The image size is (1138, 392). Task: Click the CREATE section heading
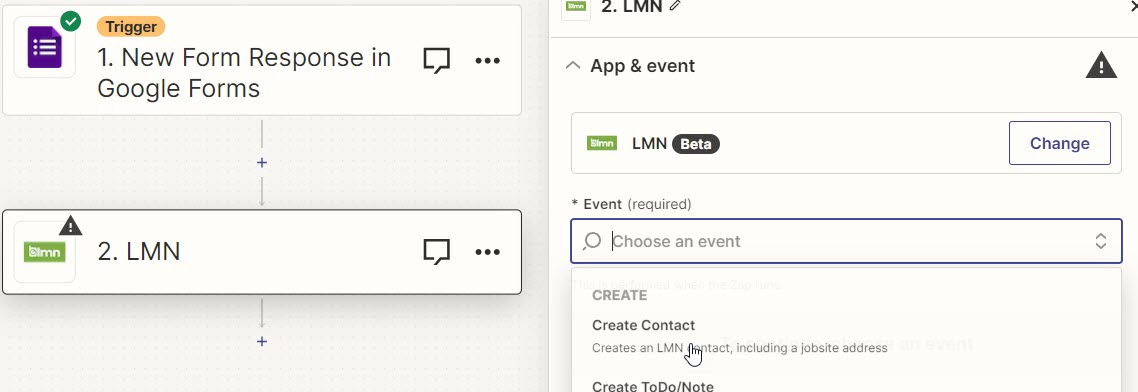(x=619, y=295)
